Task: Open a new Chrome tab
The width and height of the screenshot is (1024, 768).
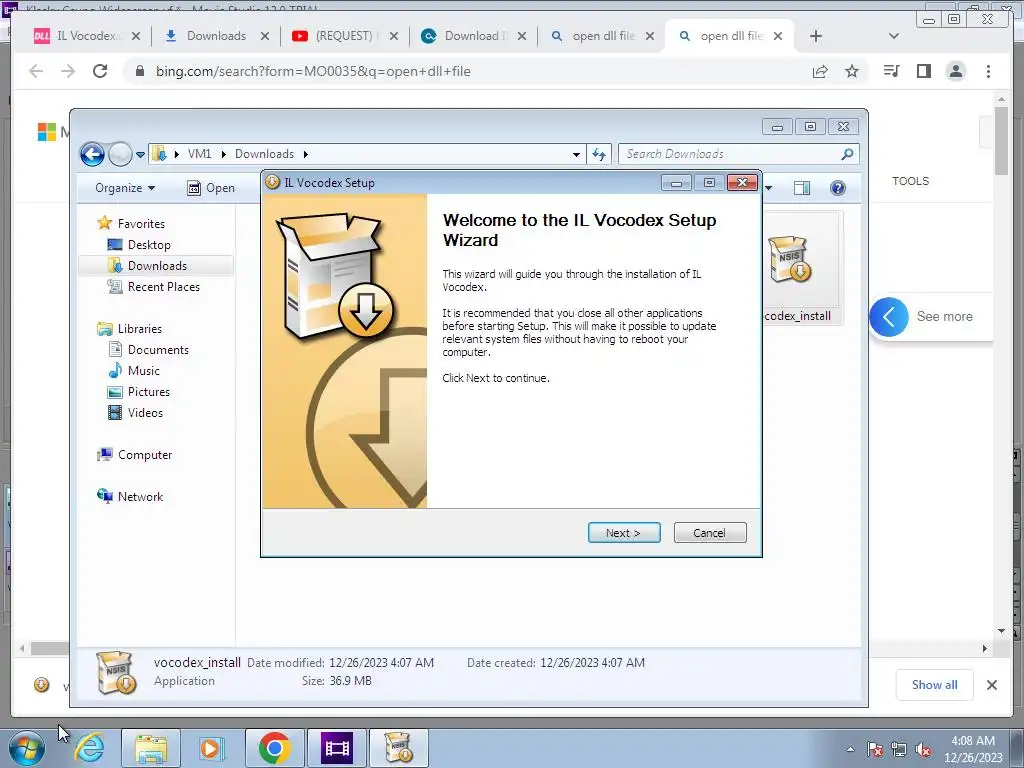Action: [816, 36]
